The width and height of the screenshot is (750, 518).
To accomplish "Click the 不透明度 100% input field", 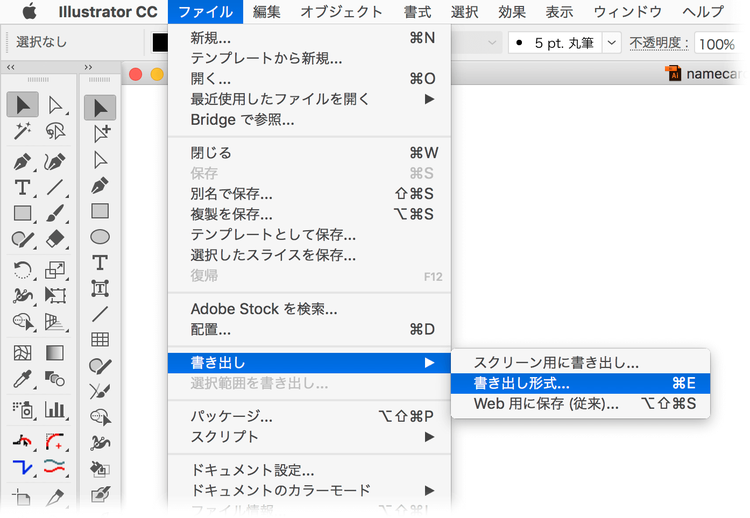I will click(x=720, y=44).
